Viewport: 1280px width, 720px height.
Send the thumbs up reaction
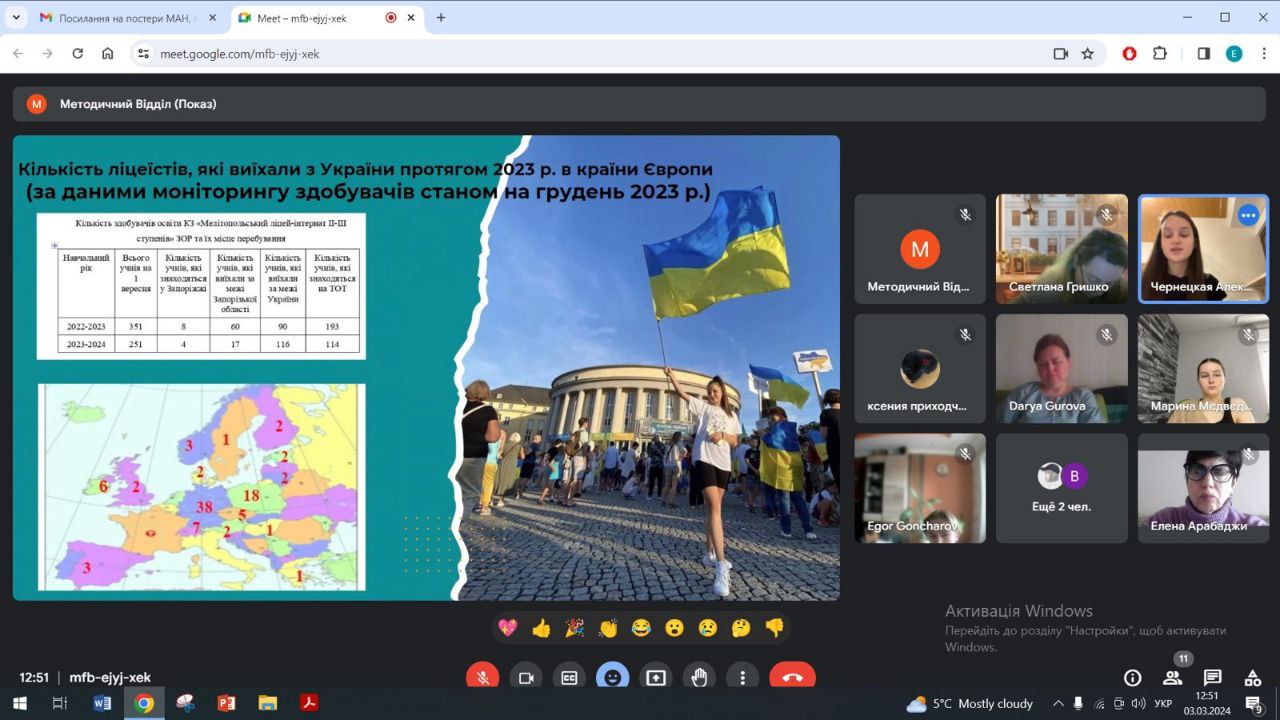pos(541,628)
